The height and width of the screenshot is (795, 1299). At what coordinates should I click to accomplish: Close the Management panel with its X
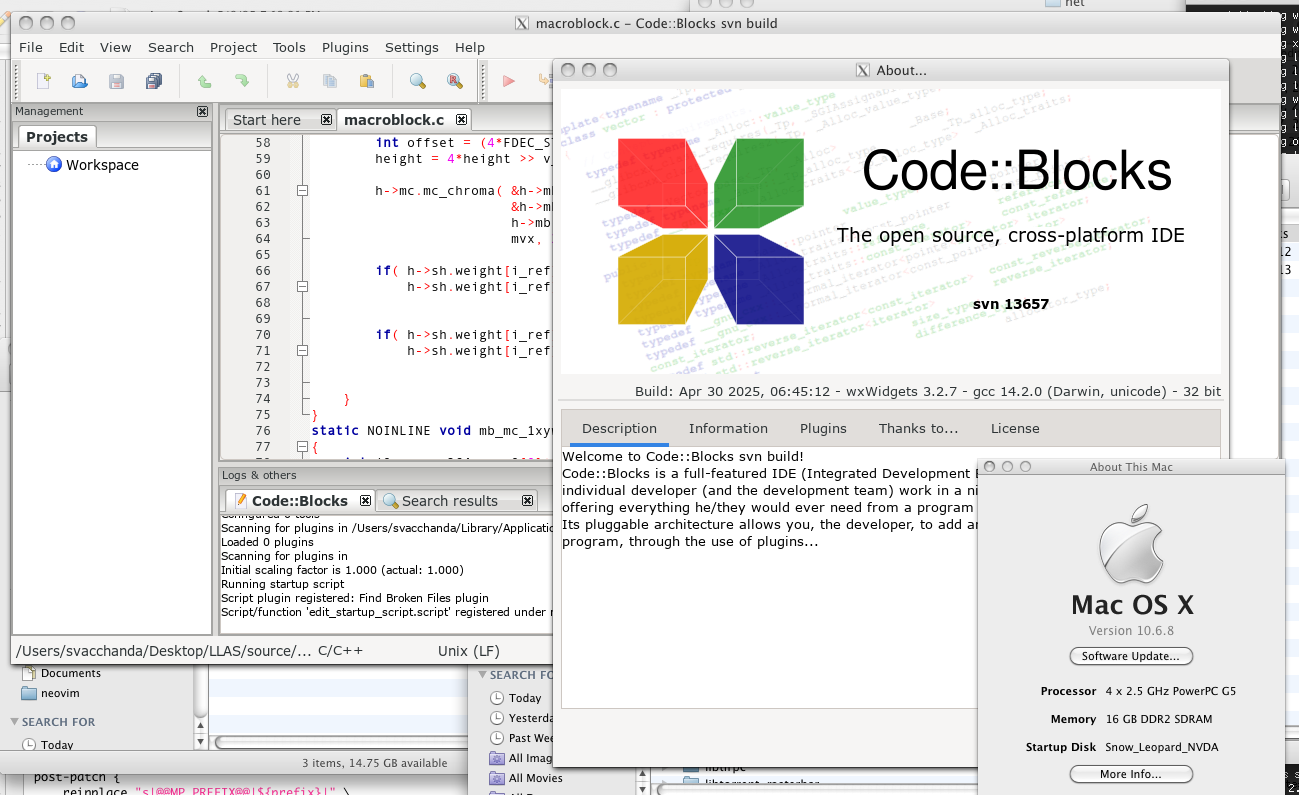tap(202, 111)
